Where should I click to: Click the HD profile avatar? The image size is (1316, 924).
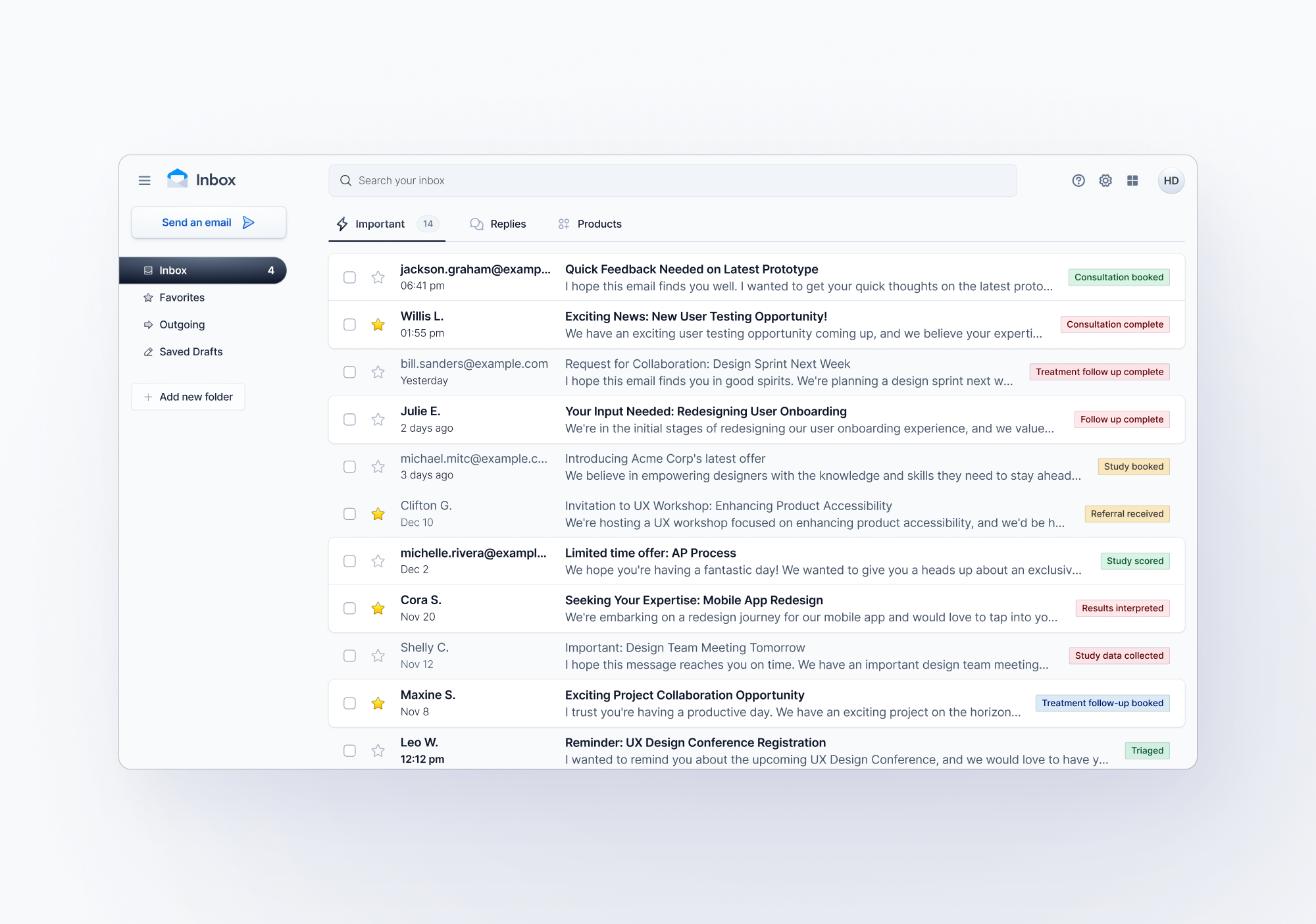[1171, 180]
